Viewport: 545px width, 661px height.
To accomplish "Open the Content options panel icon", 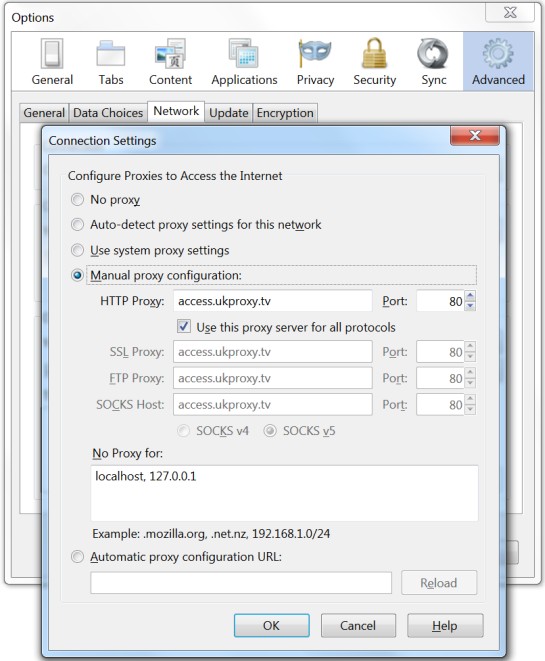I will point(170,62).
